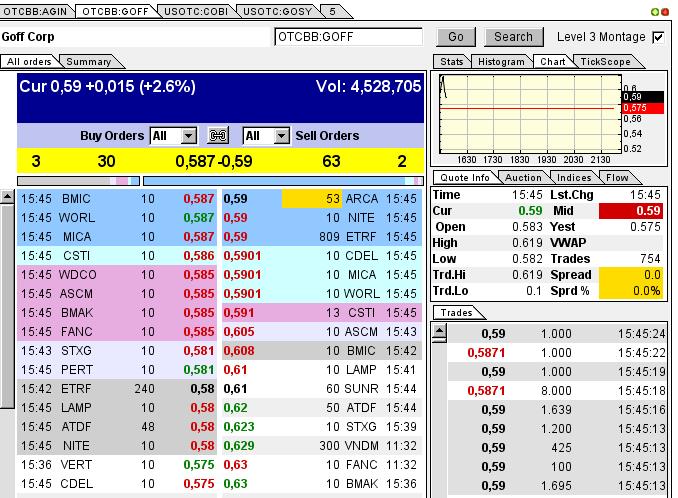Click the Spread value 0.0 cell

(631, 275)
